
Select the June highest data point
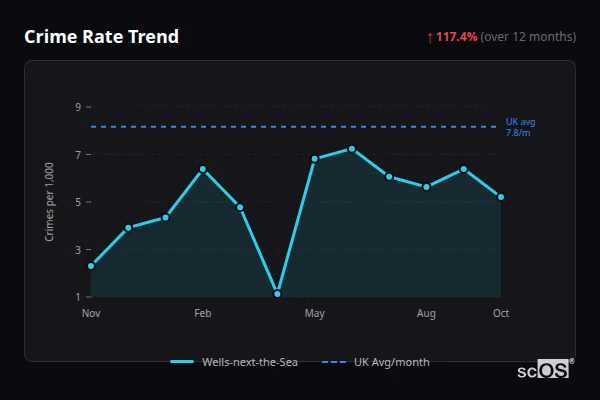pyautogui.click(x=352, y=149)
